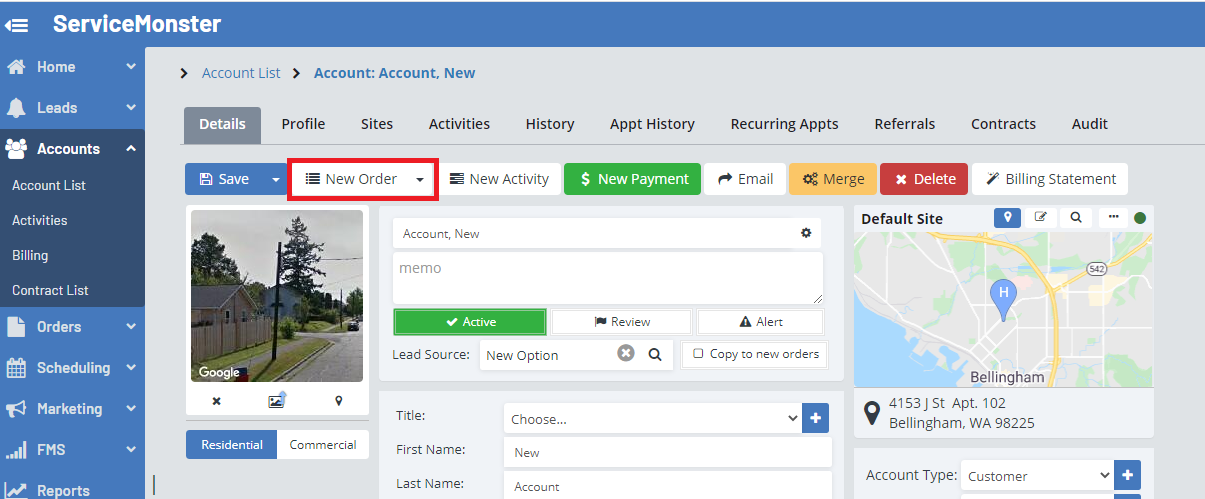Expand Leads menu chevron

(x=131, y=108)
